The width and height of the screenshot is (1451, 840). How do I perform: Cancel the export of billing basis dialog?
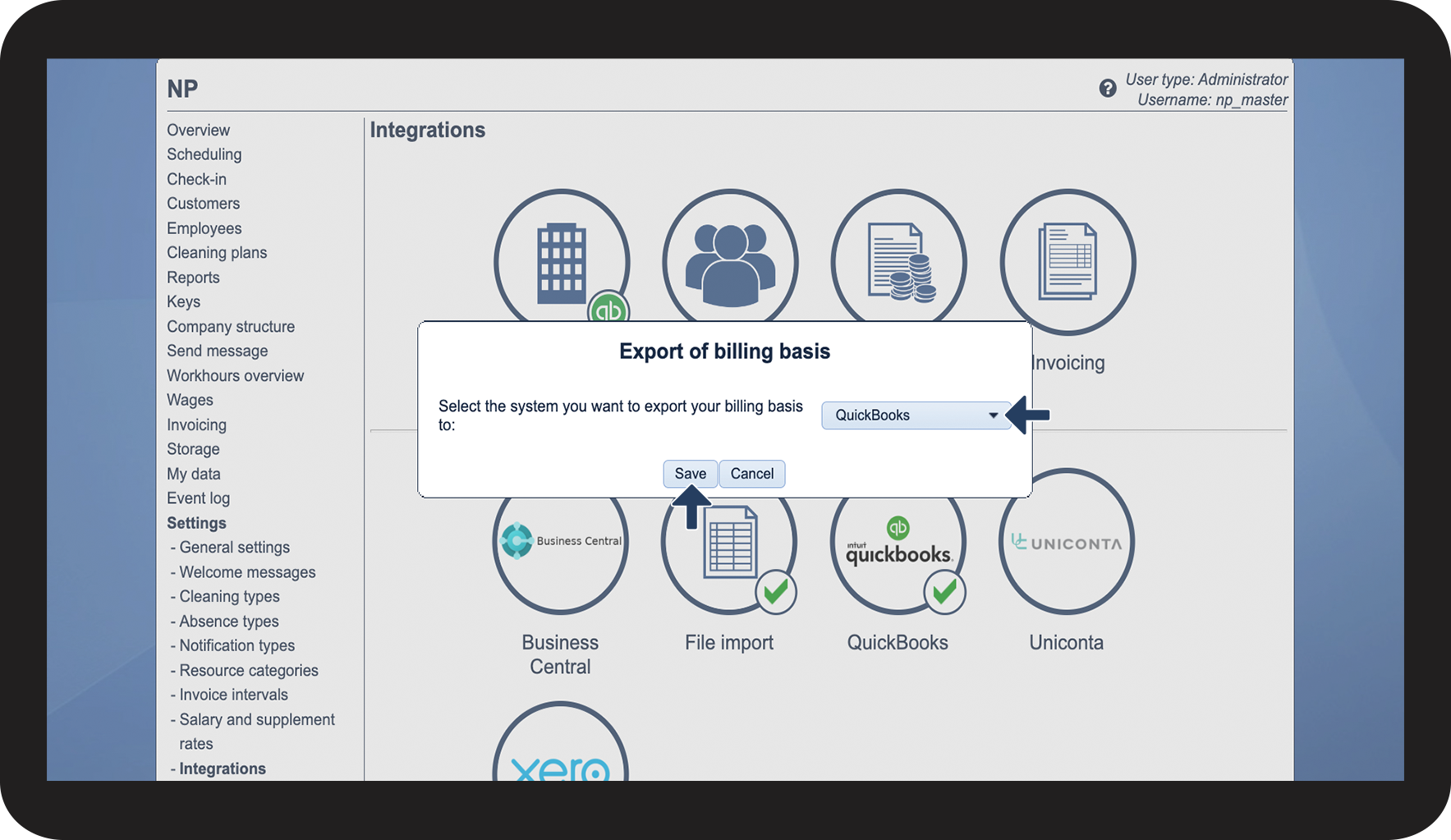[x=752, y=474]
